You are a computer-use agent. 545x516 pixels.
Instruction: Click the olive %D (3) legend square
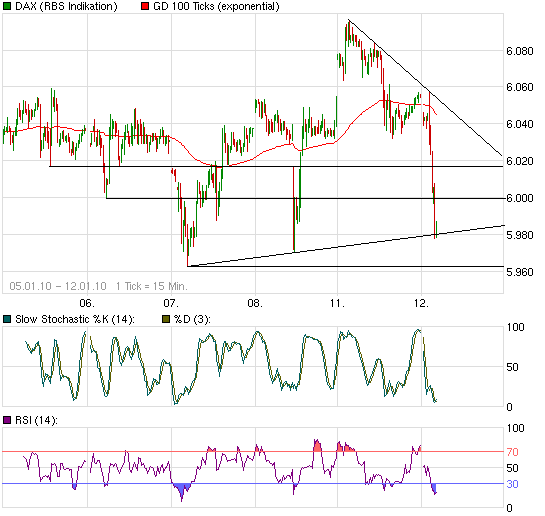[166, 319]
